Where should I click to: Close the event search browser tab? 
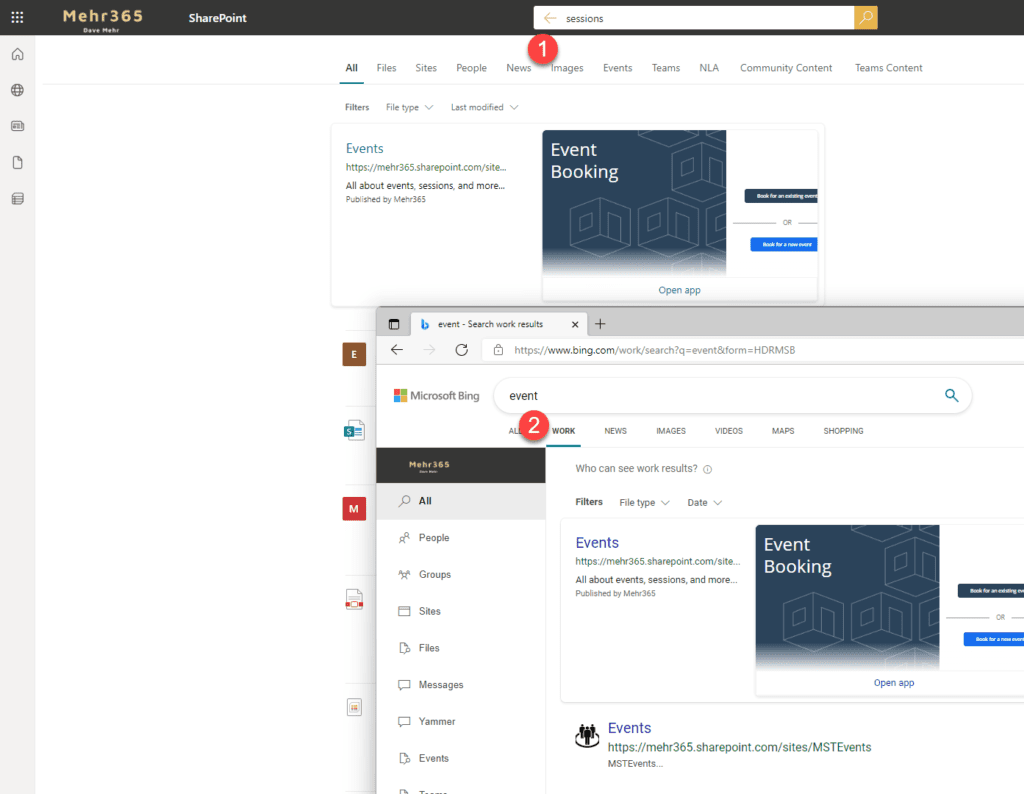[x=575, y=324]
